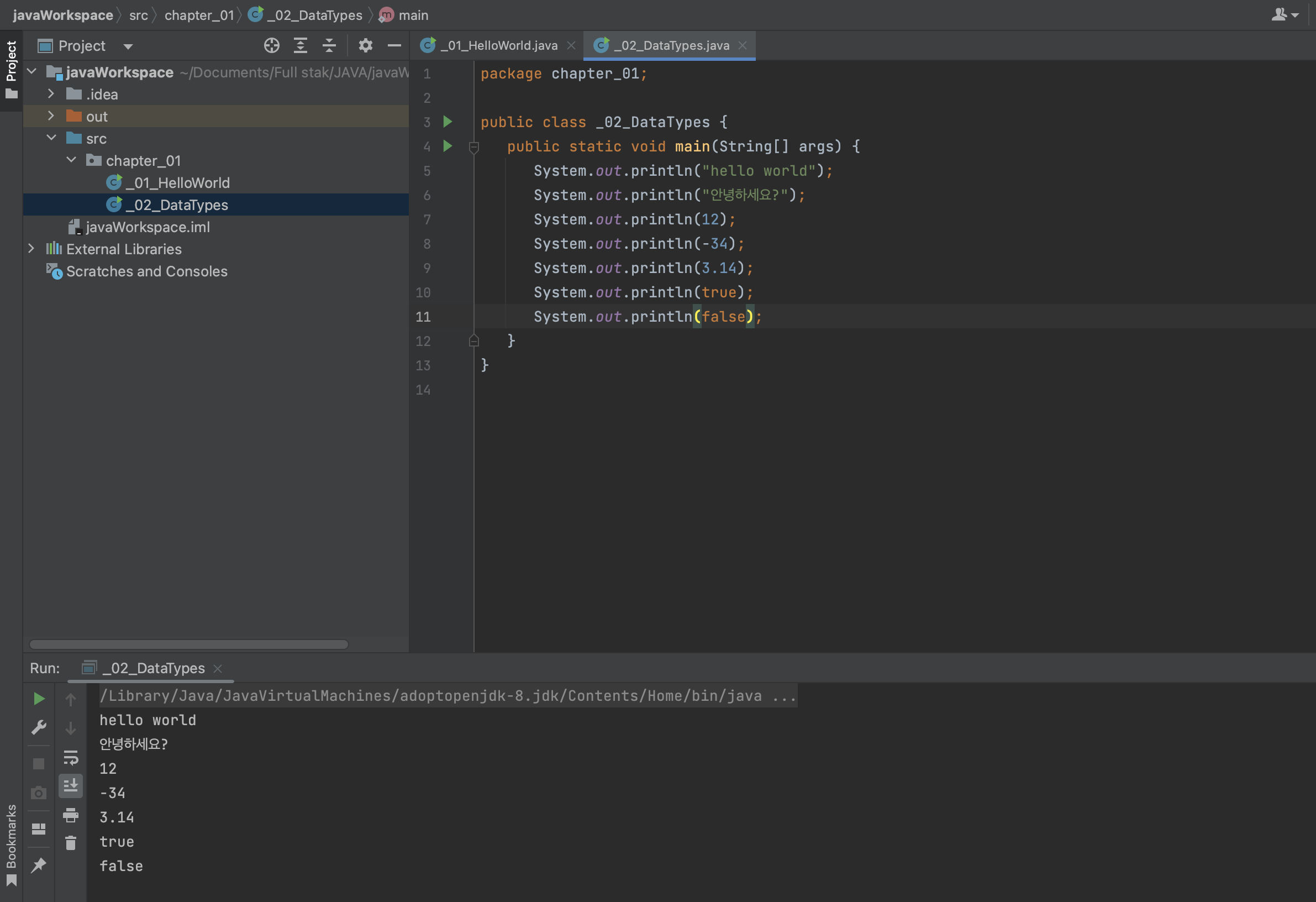Clear console with trash icon
This screenshot has height=902, width=1316.
tap(70, 843)
